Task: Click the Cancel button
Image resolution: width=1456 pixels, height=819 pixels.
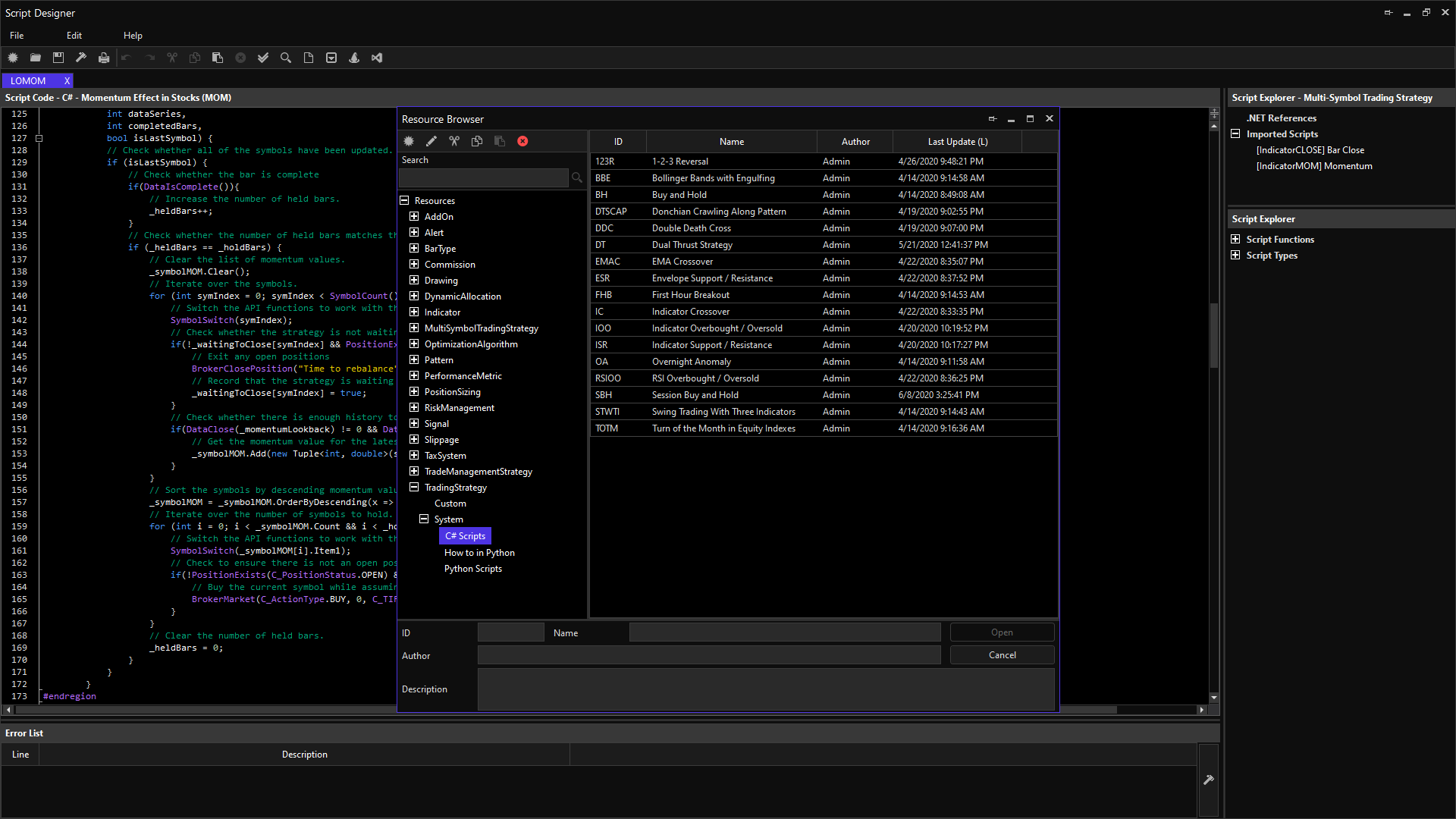Action: 1002,655
